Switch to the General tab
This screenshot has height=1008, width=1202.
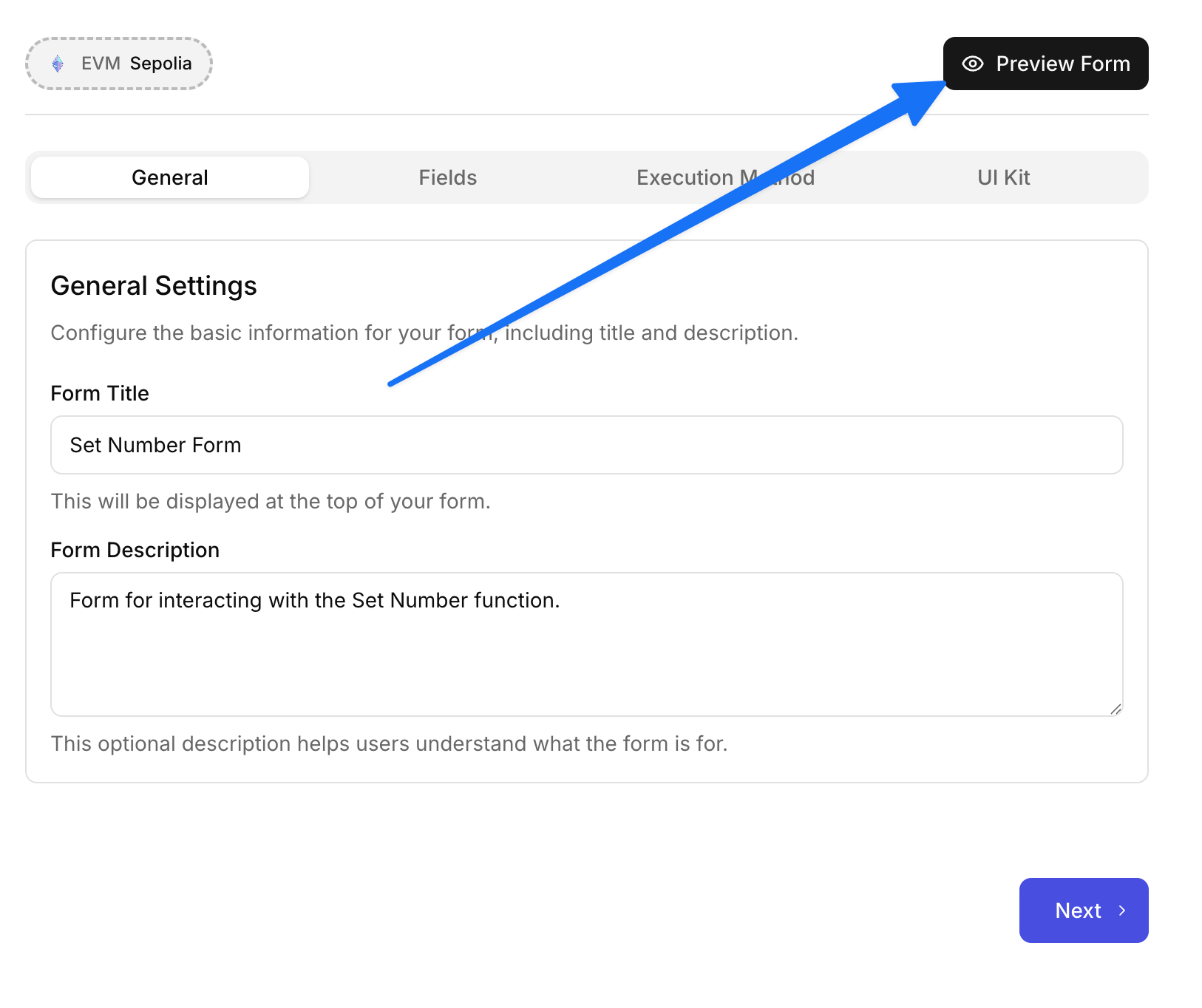coord(169,177)
